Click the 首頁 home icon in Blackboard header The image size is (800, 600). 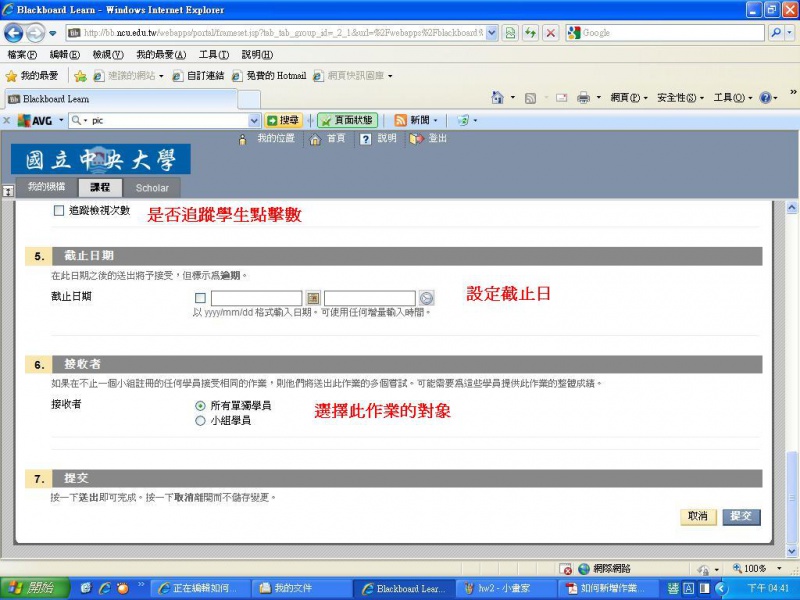[x=316, y=139]
